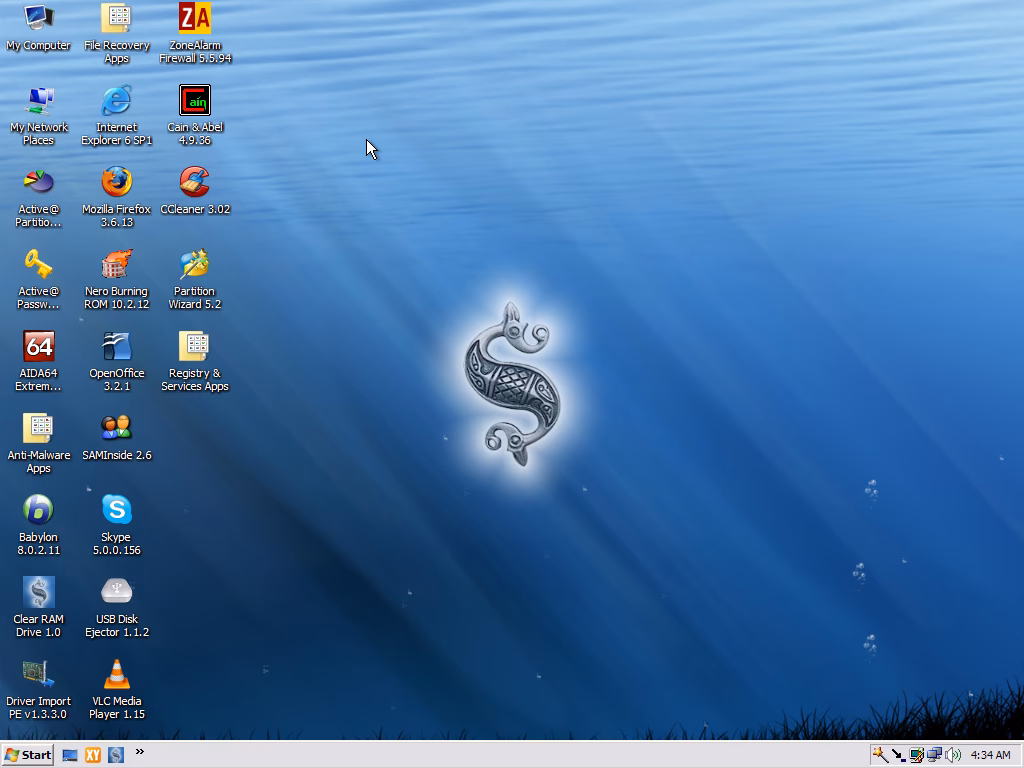Click the Show Desktop quick launch icon
This screenshot has width=1024, height=768.
coord(70,756)
